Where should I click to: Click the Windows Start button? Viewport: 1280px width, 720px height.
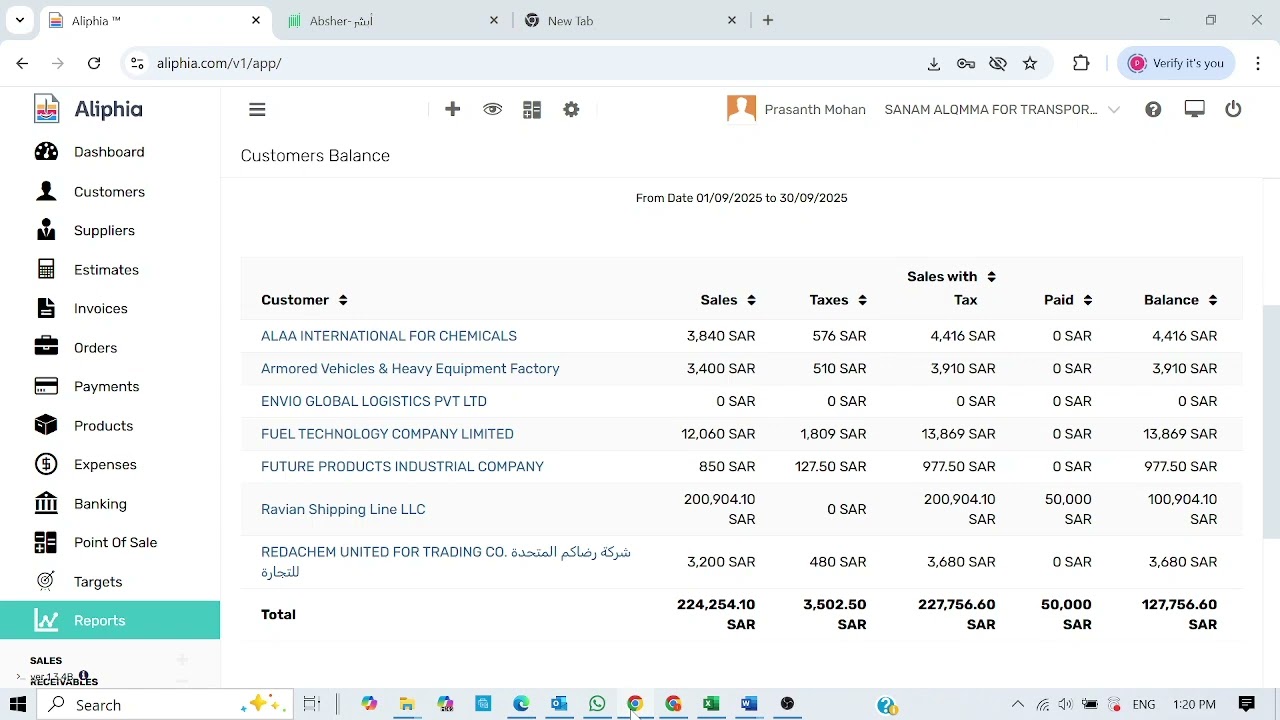pos(18,705)
